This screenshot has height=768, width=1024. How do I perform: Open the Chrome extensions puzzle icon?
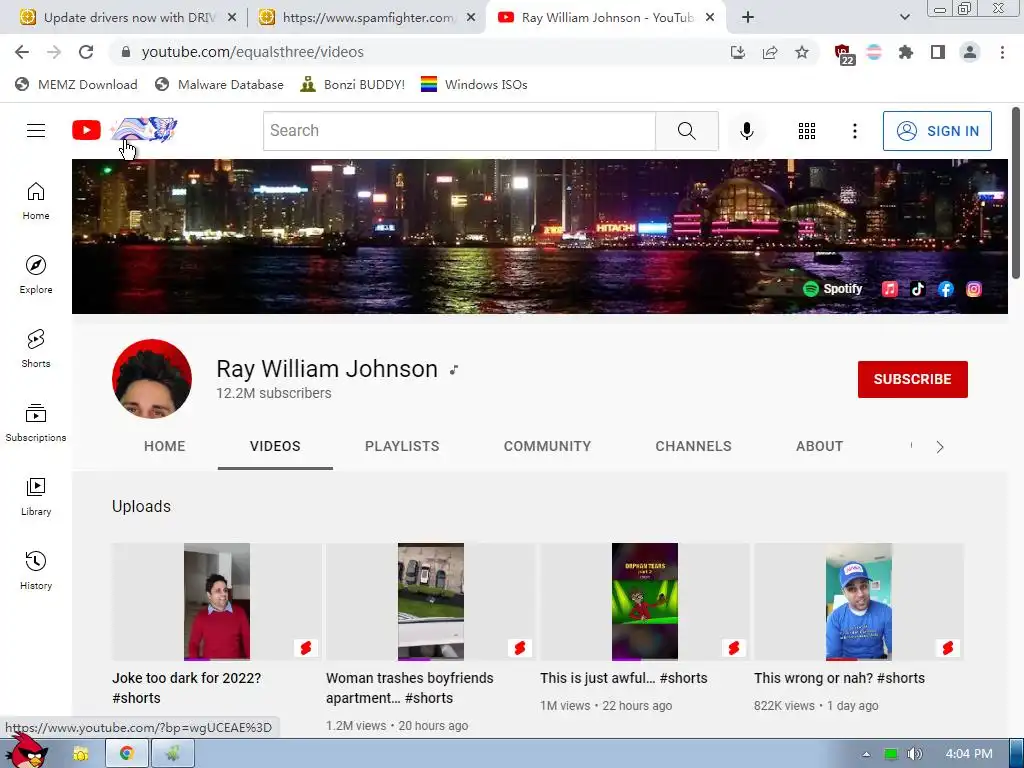point(906,52)
